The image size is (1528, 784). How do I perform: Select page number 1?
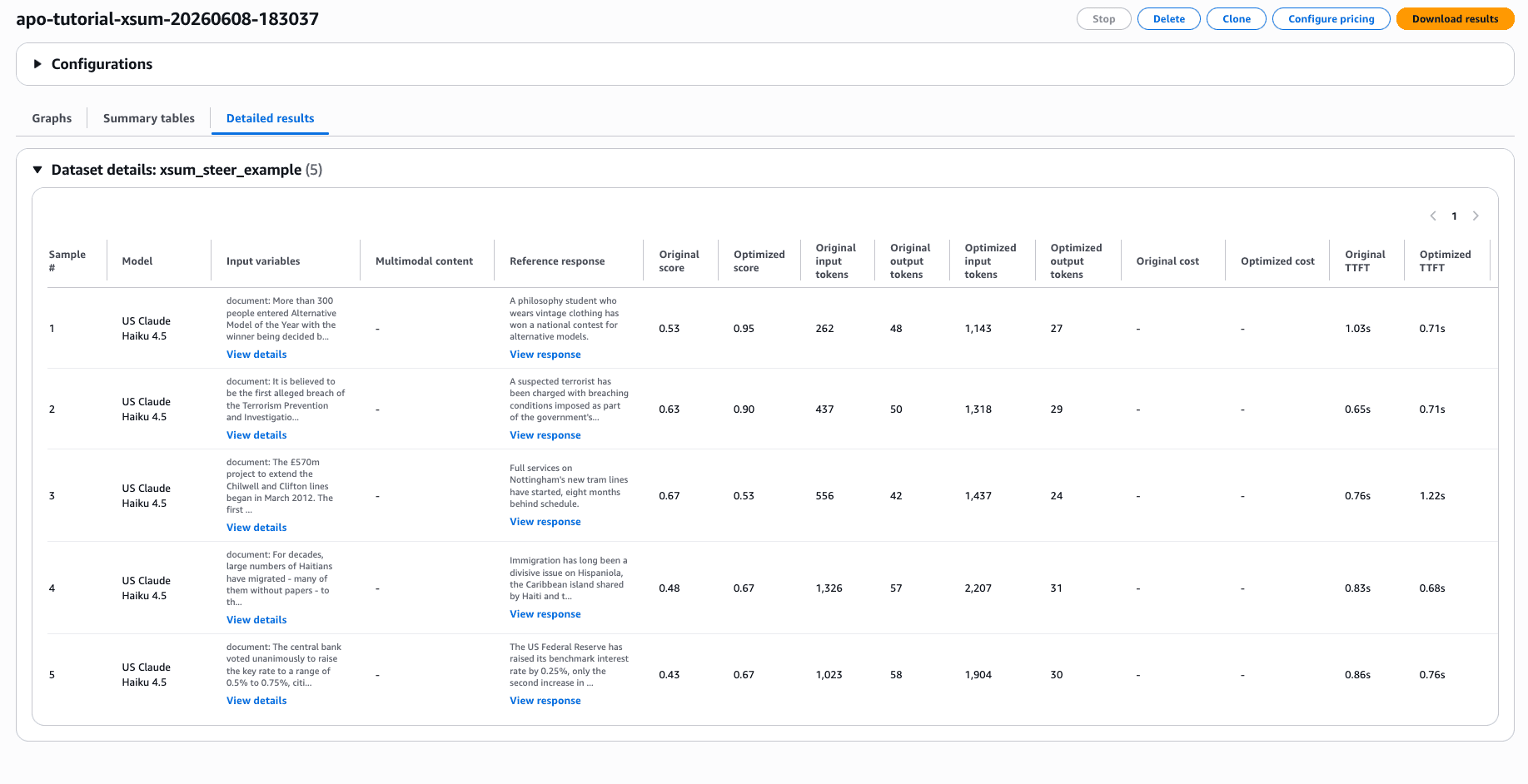(x=1455, y=216)
